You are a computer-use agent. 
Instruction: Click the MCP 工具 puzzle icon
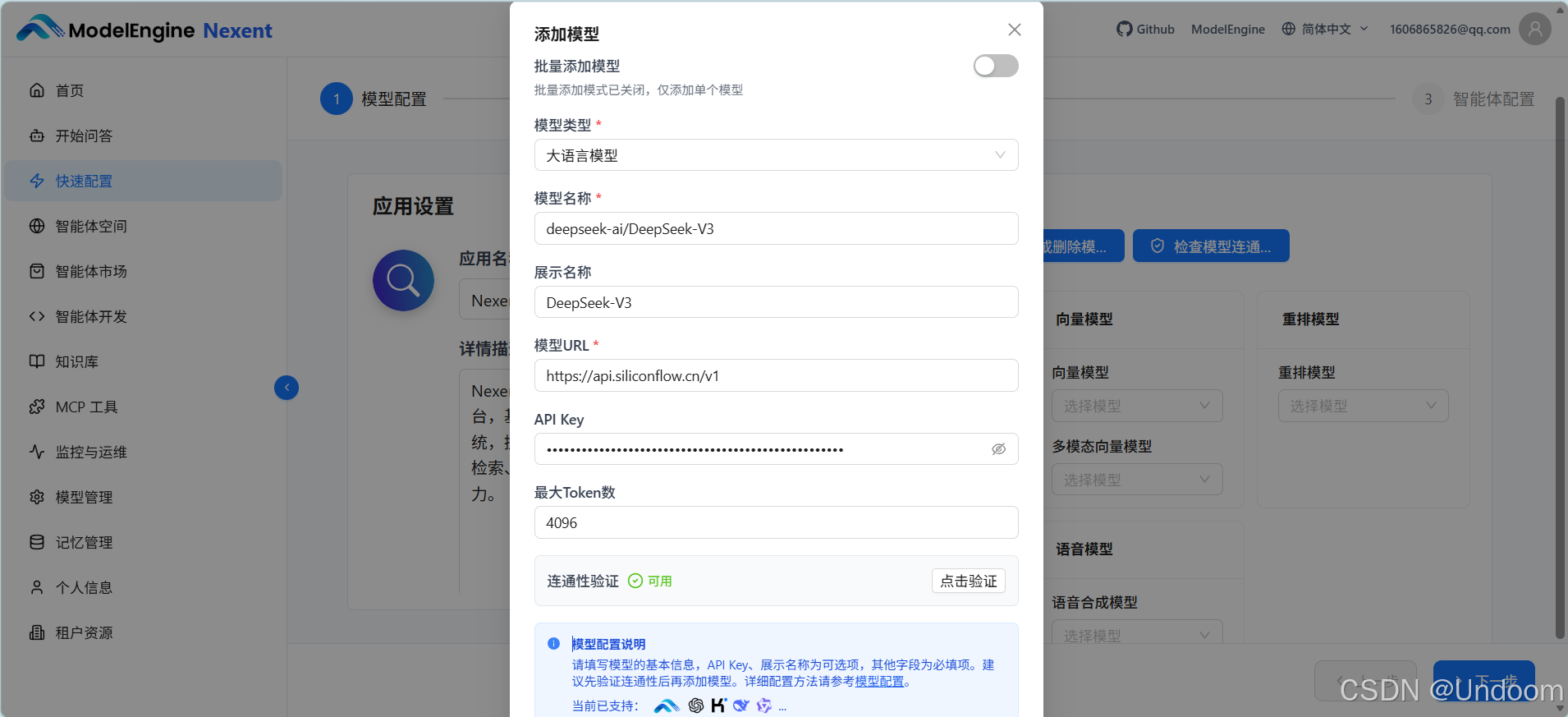[37, 407]
